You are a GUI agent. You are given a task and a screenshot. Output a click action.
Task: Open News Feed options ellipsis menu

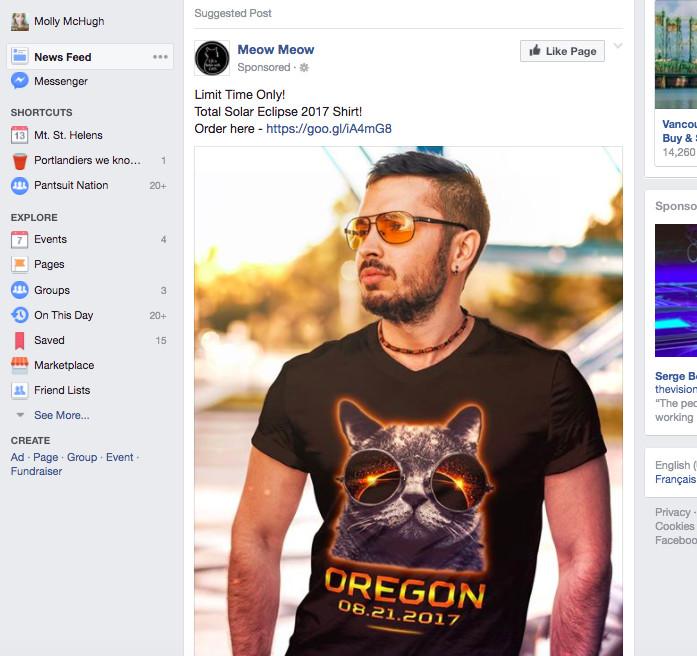point(160,57)
